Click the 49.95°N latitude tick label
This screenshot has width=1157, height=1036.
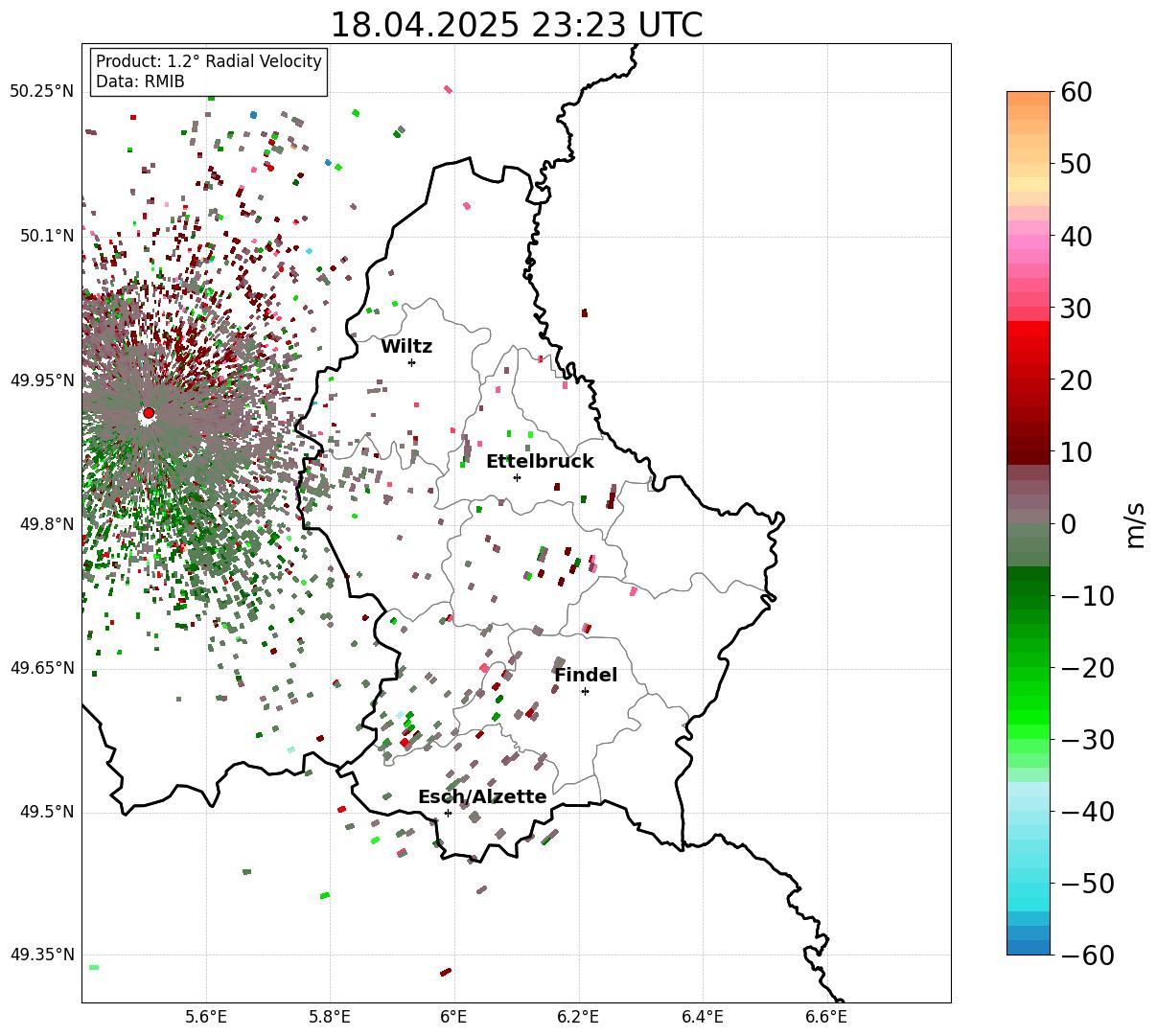(41, 380)
